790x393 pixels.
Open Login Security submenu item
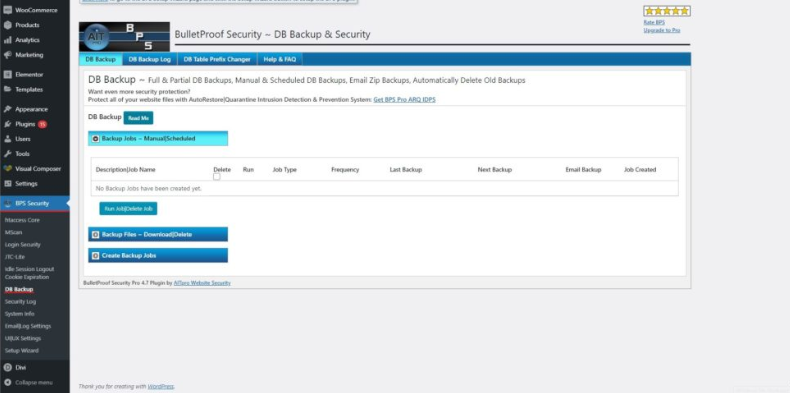click(23, 244)
